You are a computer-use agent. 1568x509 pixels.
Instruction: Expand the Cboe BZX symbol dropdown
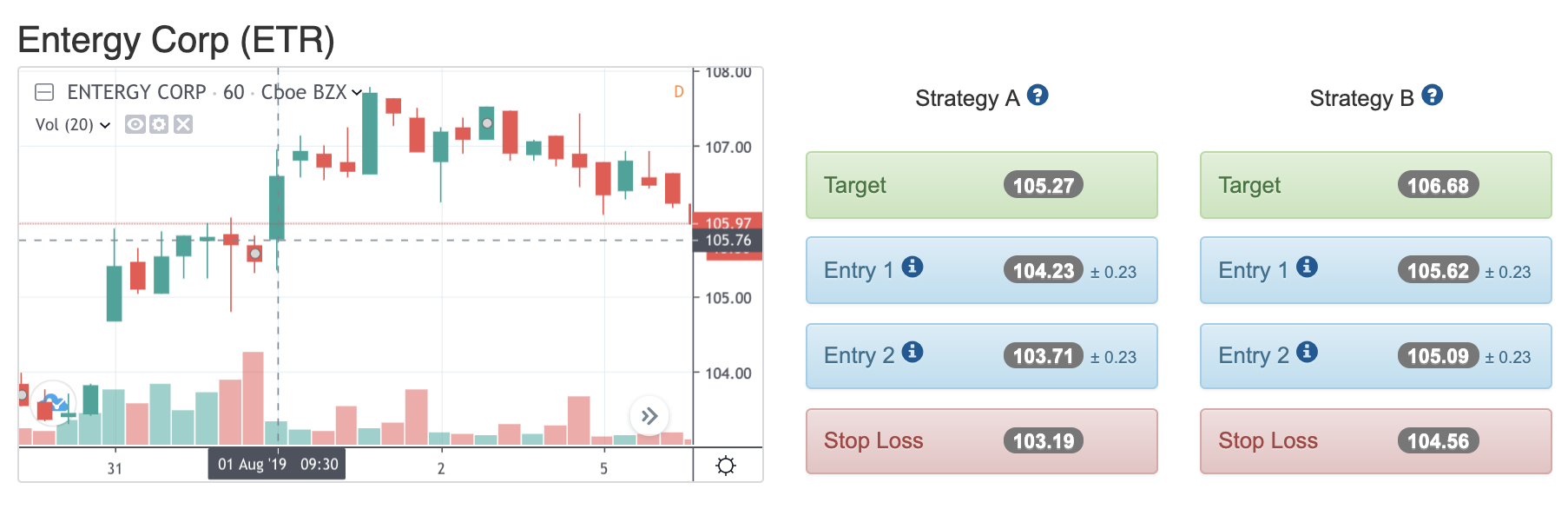click(x=356, y=92)
